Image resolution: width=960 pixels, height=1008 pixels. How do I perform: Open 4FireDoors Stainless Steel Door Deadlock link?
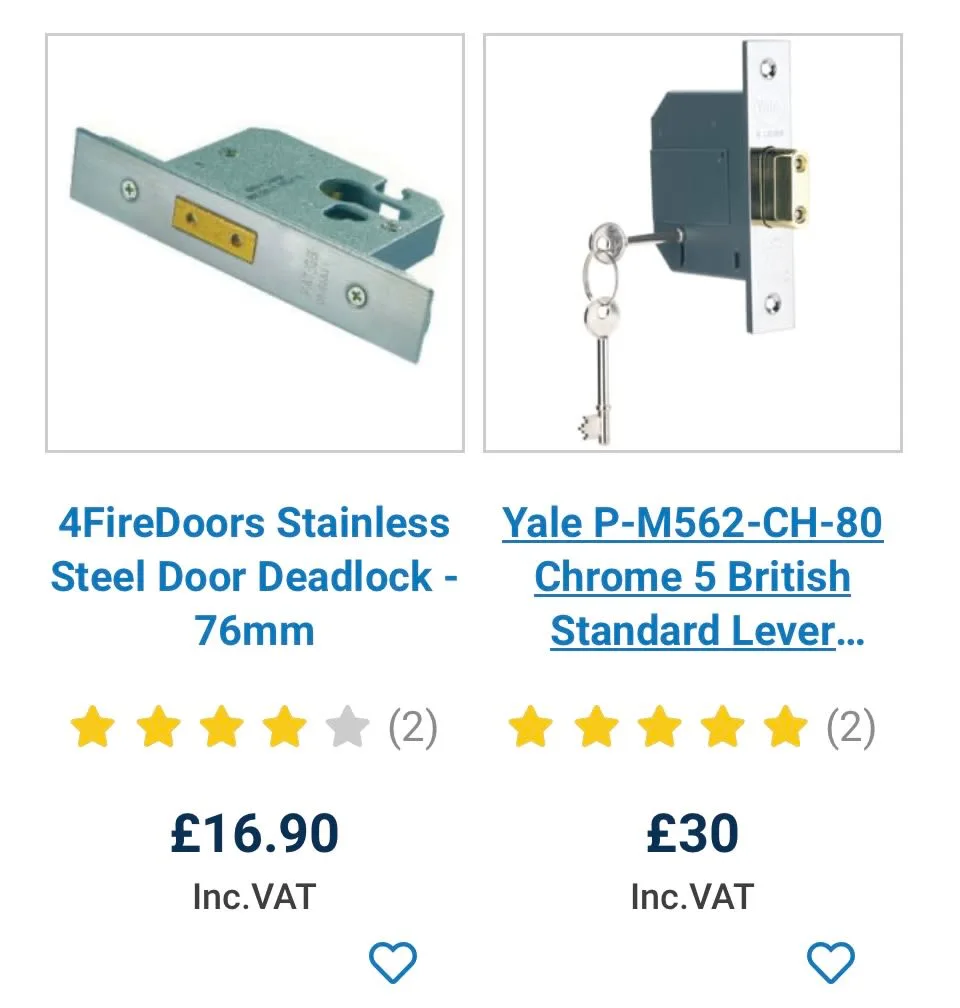point(255,576)
